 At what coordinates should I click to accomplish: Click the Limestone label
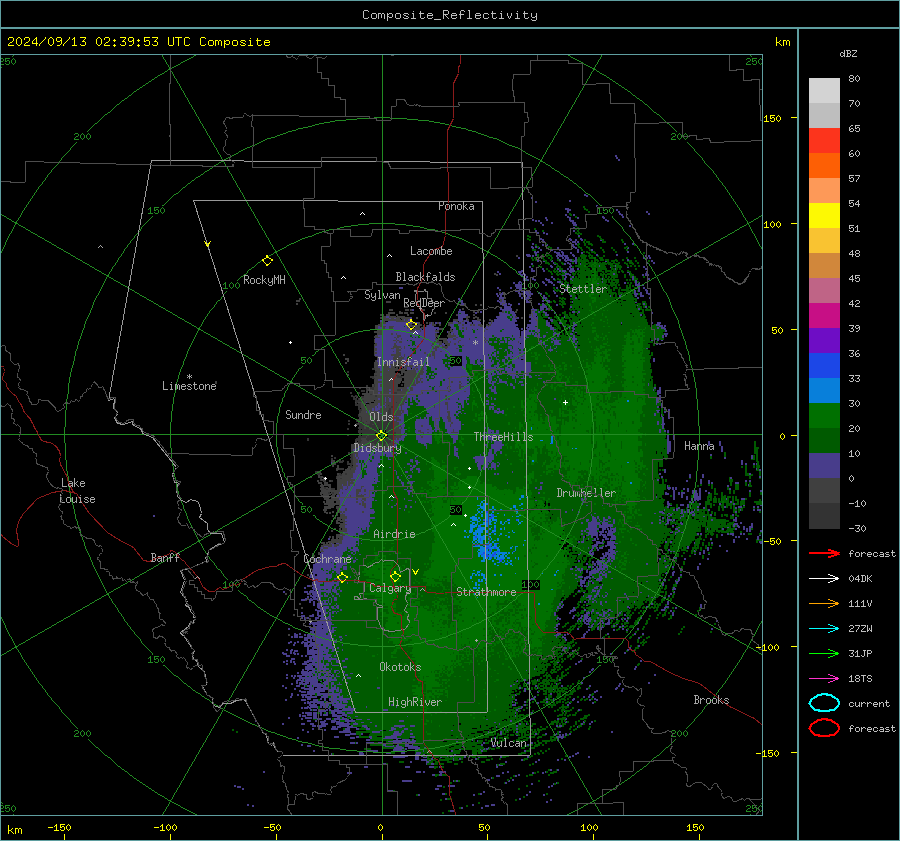coord(189,386)
